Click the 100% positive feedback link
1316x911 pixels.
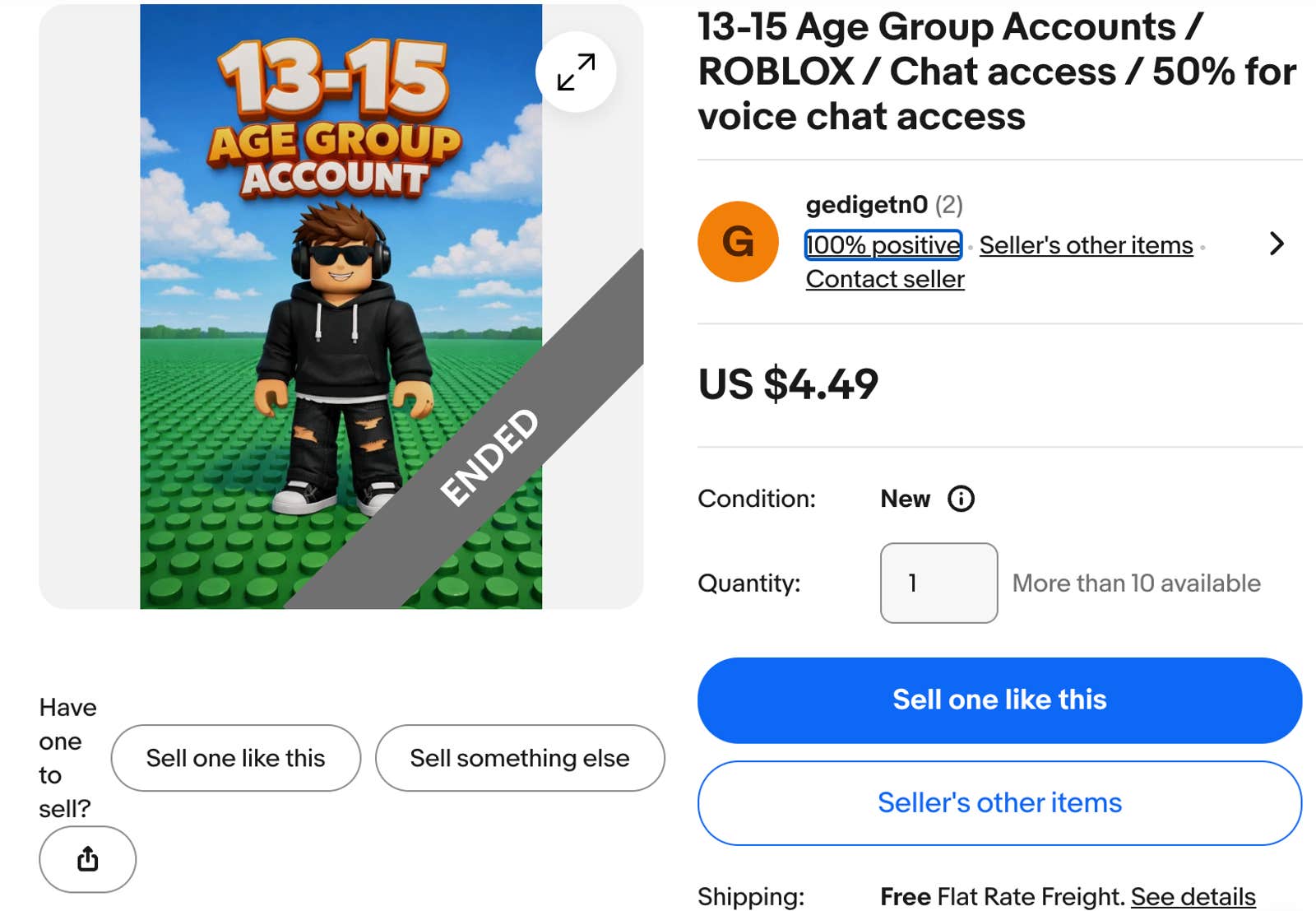[x=883, y=244]
